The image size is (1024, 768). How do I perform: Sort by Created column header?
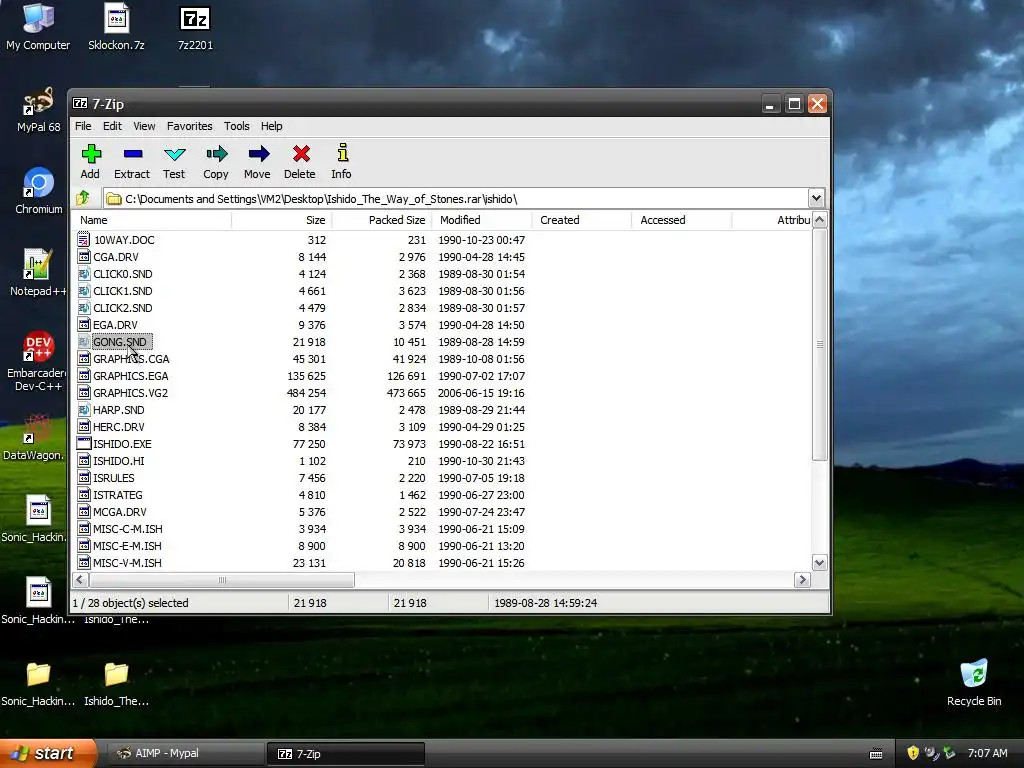[582, 220]
